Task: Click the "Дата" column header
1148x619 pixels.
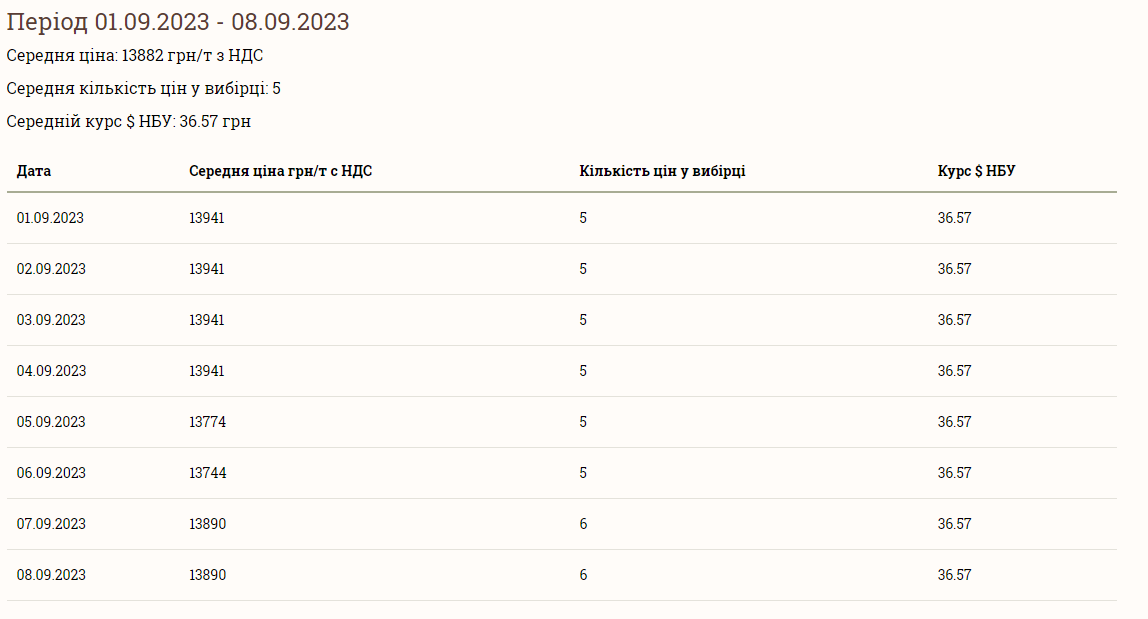Action: (x=34, y=171)
